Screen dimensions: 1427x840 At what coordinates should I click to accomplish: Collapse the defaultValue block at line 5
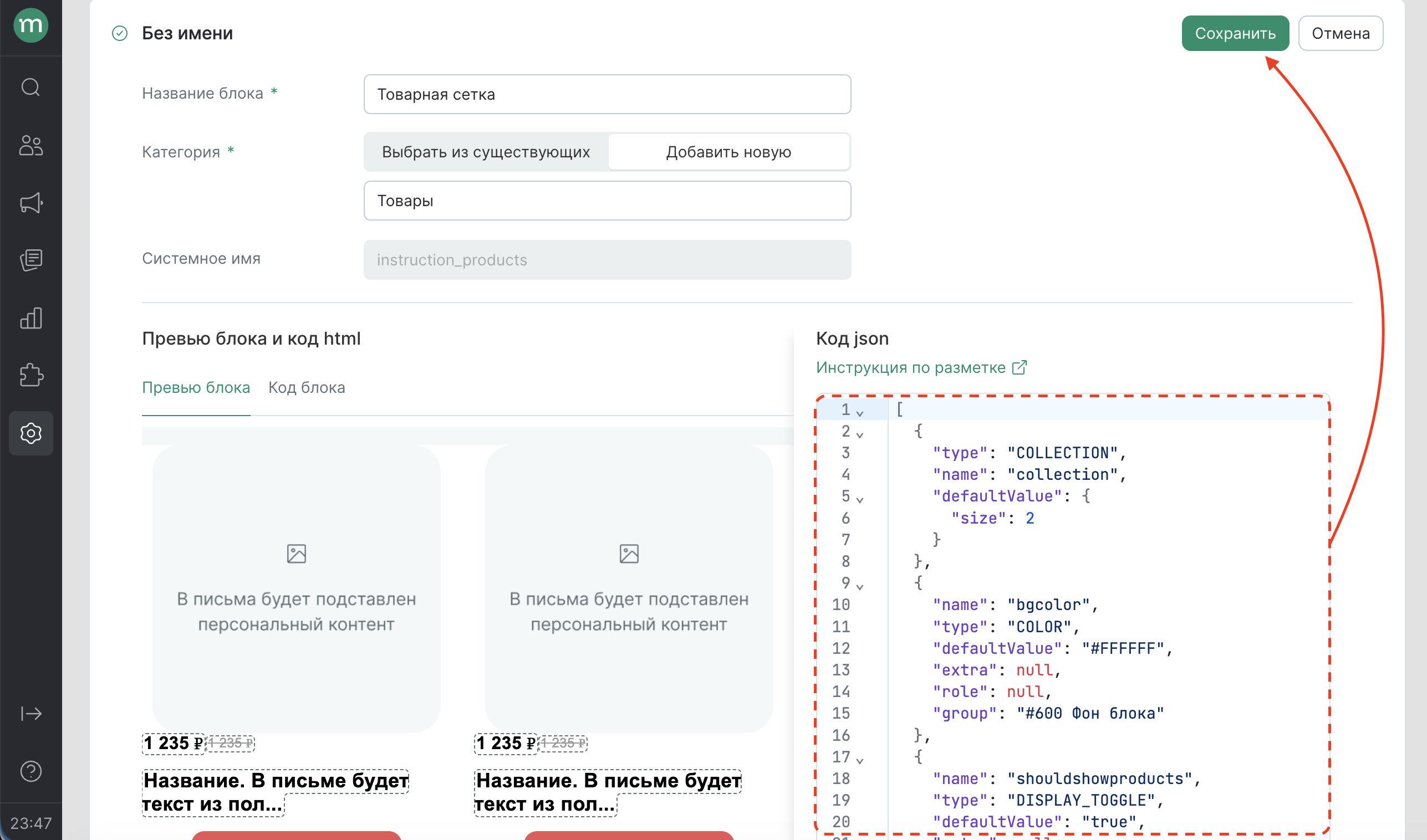tap(862, 499)
